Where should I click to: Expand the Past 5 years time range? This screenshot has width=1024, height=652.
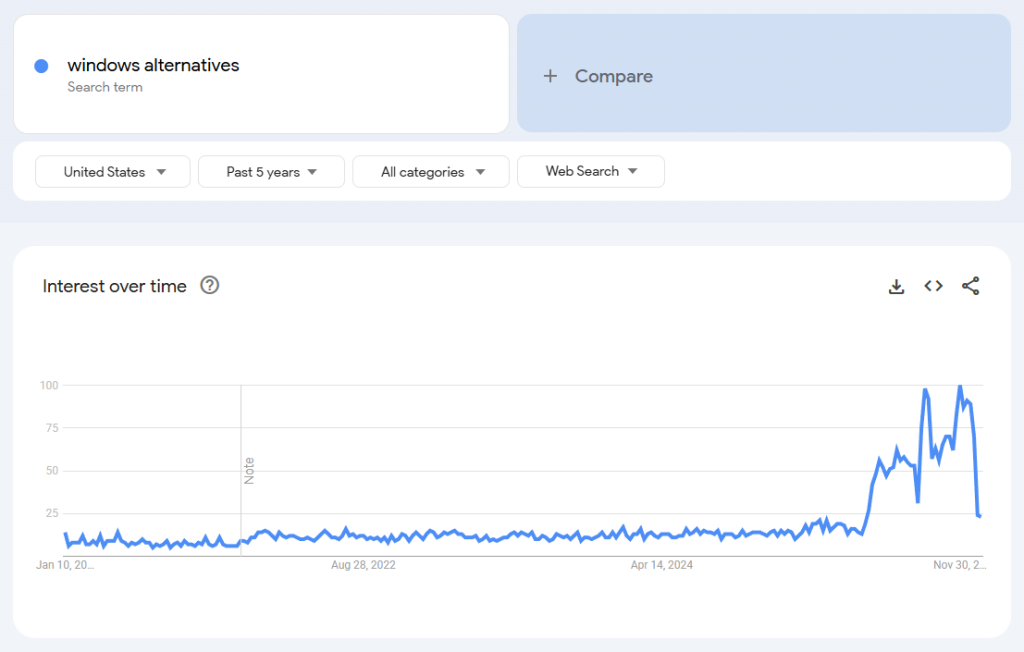click(x=271, y=172)
